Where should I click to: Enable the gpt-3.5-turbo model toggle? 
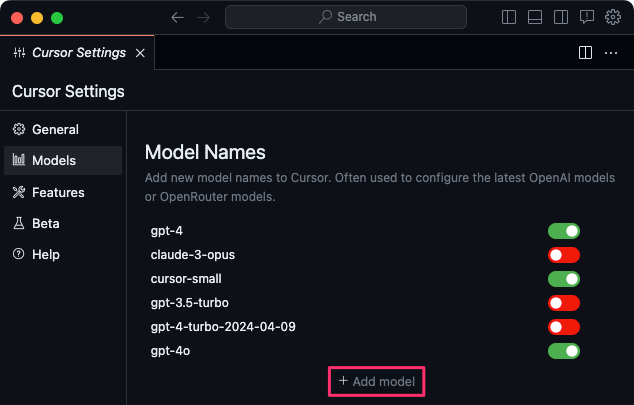coord(564,303)
